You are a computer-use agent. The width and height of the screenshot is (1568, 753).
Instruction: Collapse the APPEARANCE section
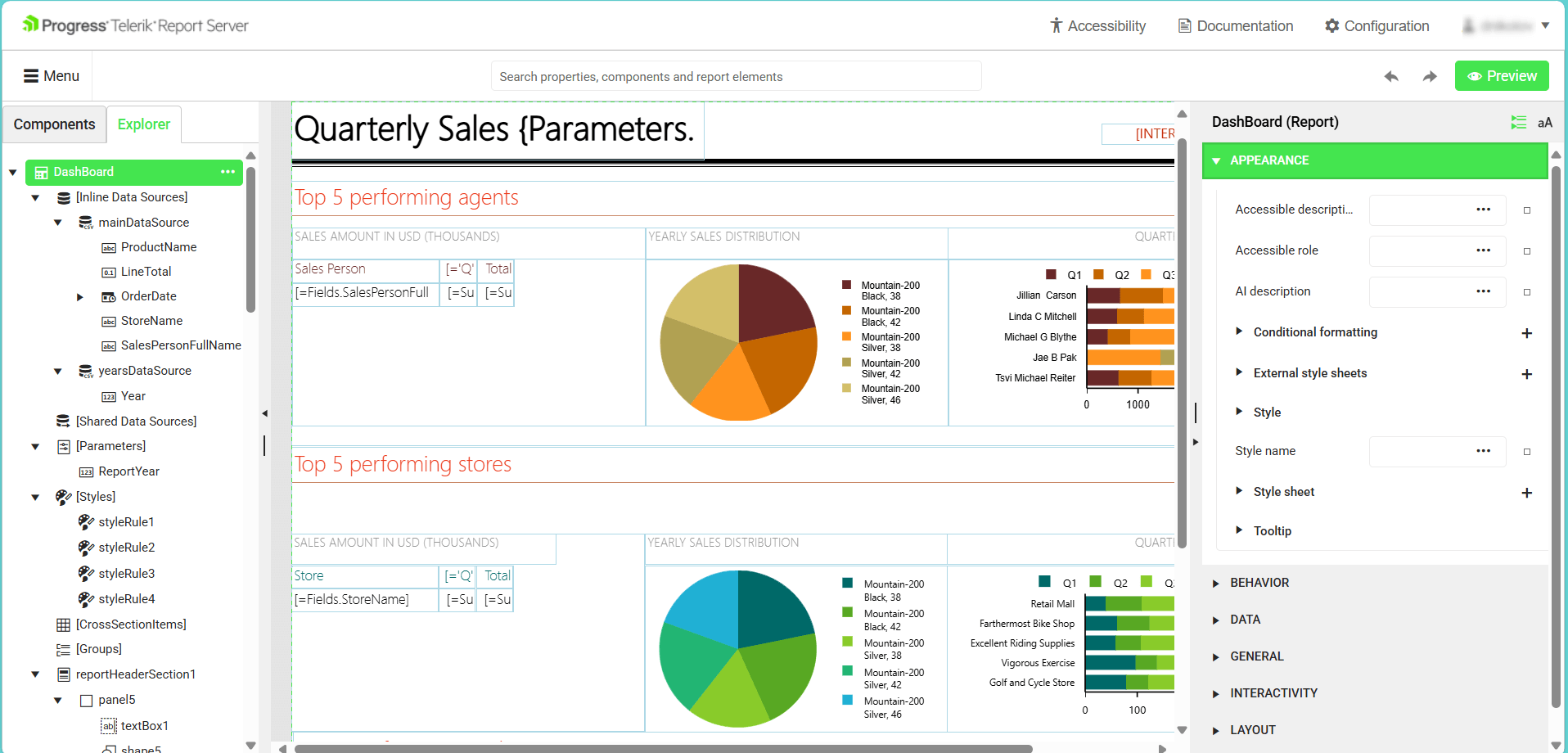tap(1219, 160)
